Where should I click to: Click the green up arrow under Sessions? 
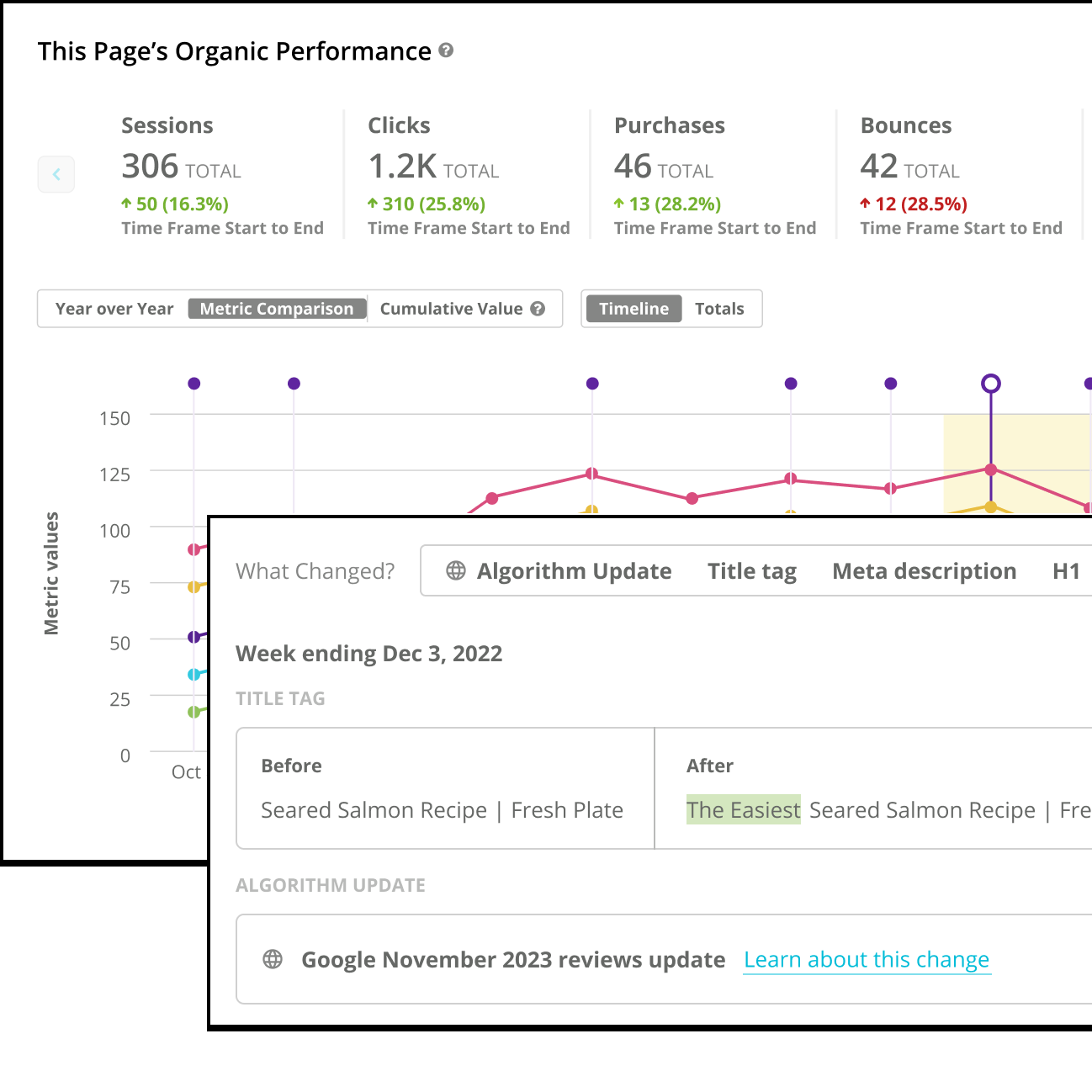pos(126,204)
